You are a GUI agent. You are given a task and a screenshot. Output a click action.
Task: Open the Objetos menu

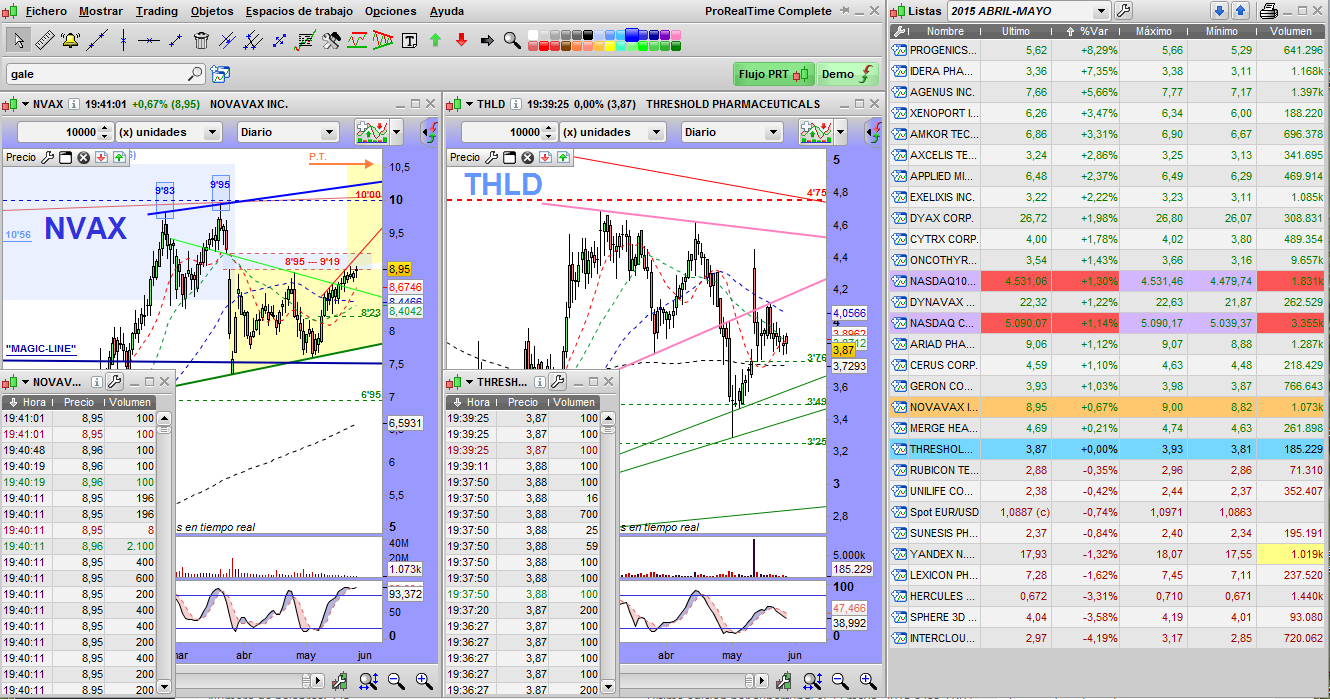(x=211, y=11)
